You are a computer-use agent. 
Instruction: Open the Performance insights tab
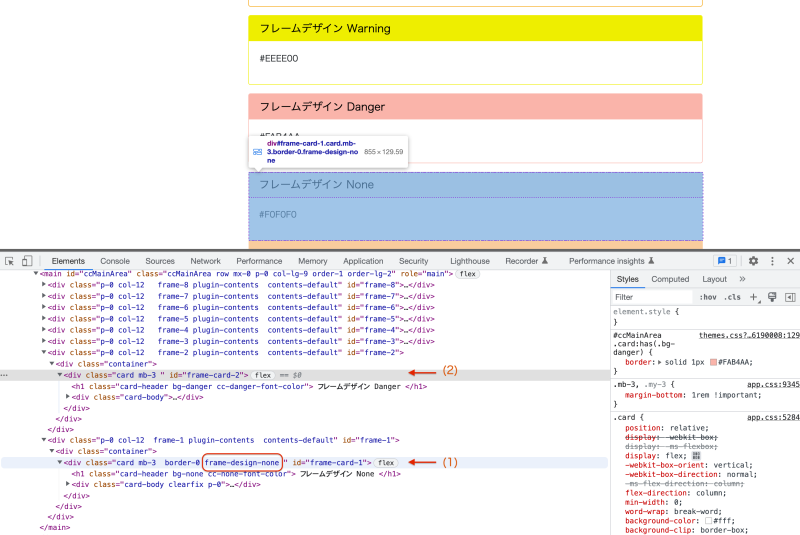(607, 261)
